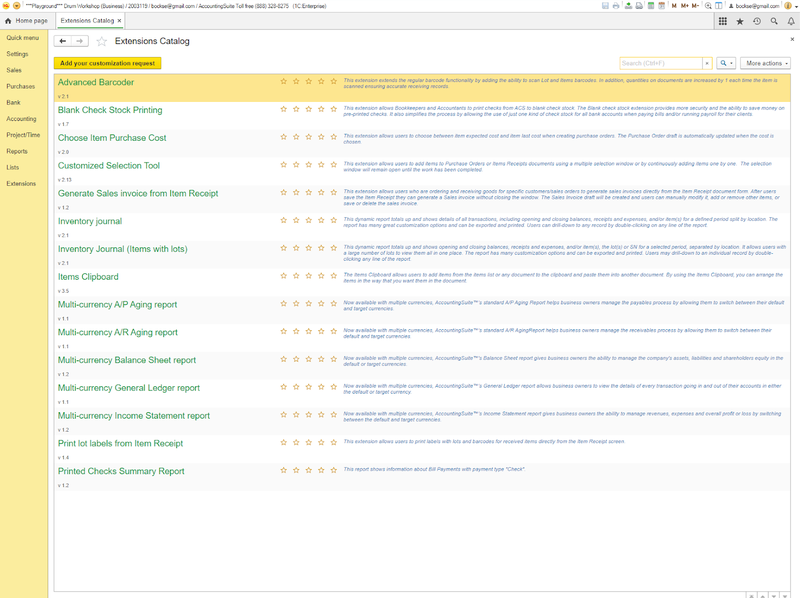The height and width of the screenshot is (598, 800).
Task: Open Printed Checks Summary Report
Action: [x=121, y=471]
